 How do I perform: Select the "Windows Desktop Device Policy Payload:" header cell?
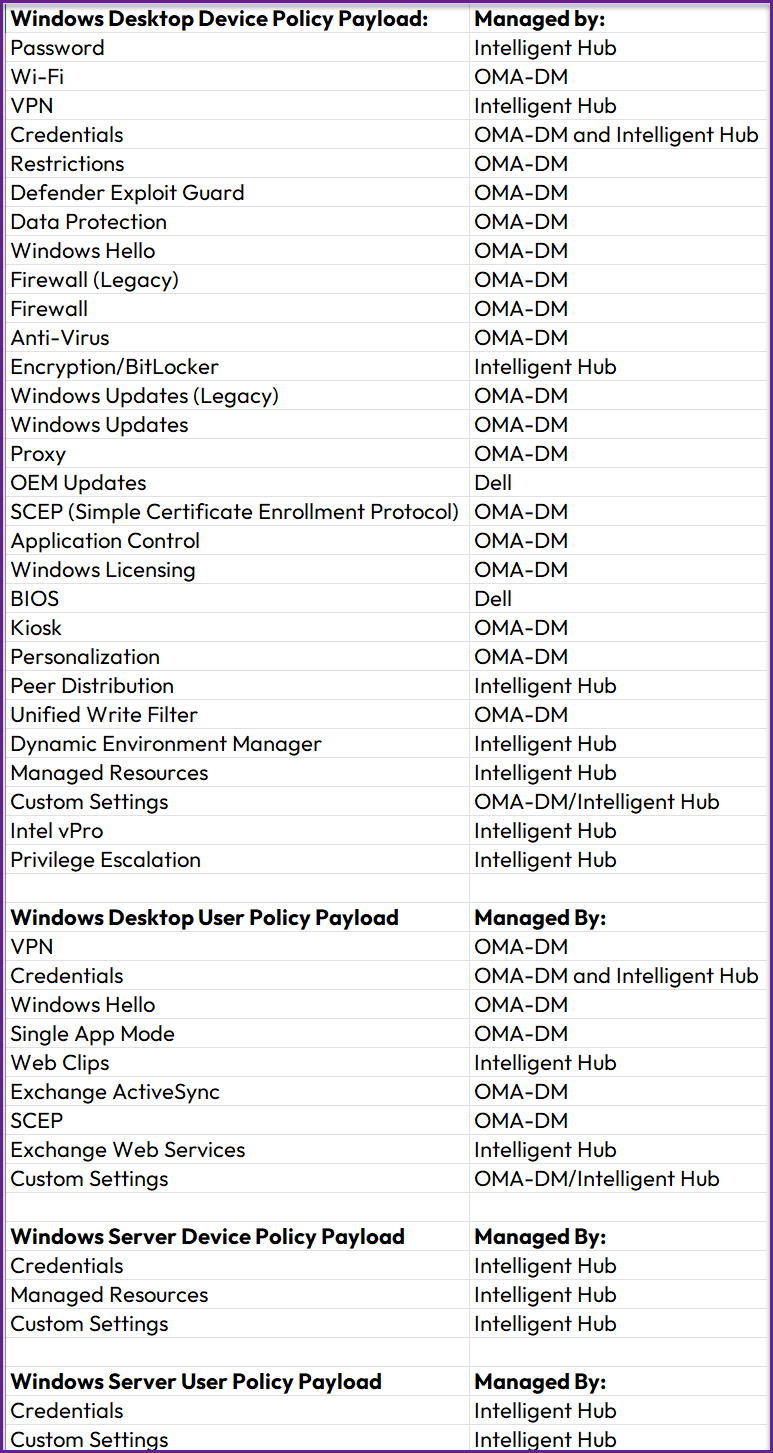[x=219, y=18]
